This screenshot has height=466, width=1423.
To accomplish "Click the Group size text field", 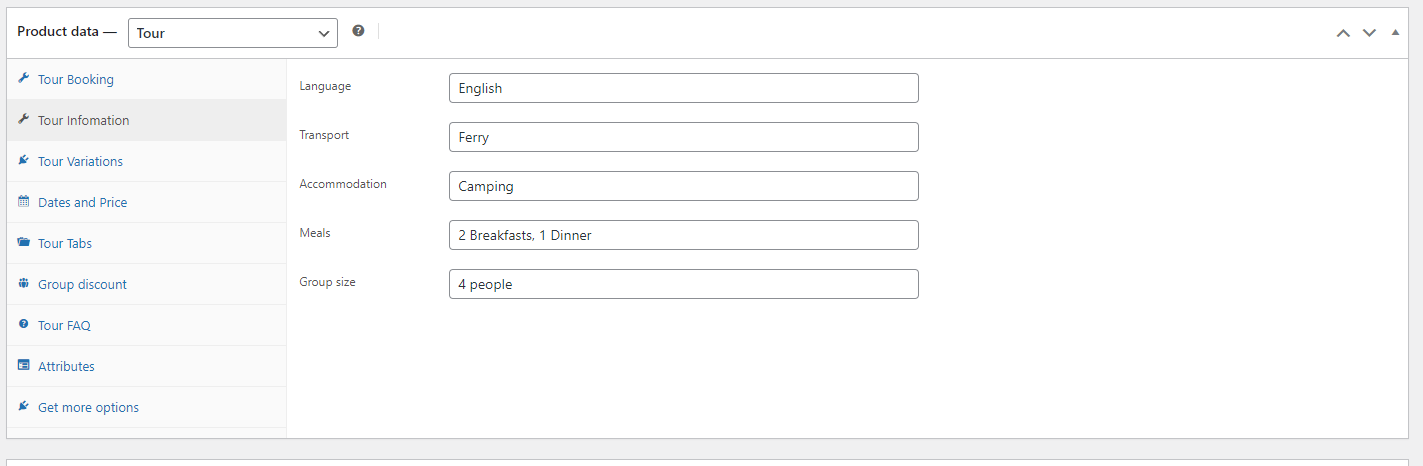I will tap(684, 284).
